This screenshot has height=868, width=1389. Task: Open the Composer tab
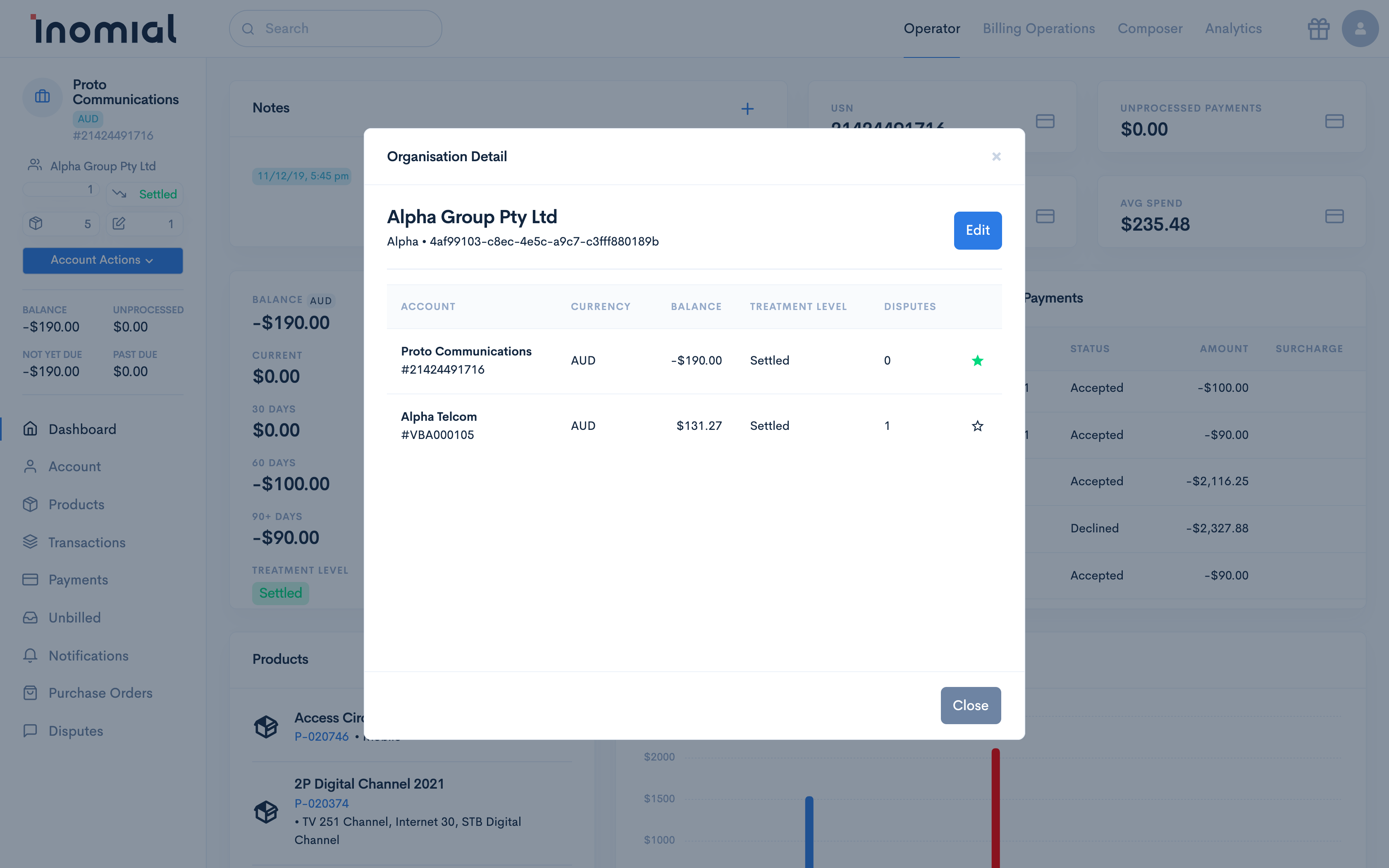(1150, 29)
